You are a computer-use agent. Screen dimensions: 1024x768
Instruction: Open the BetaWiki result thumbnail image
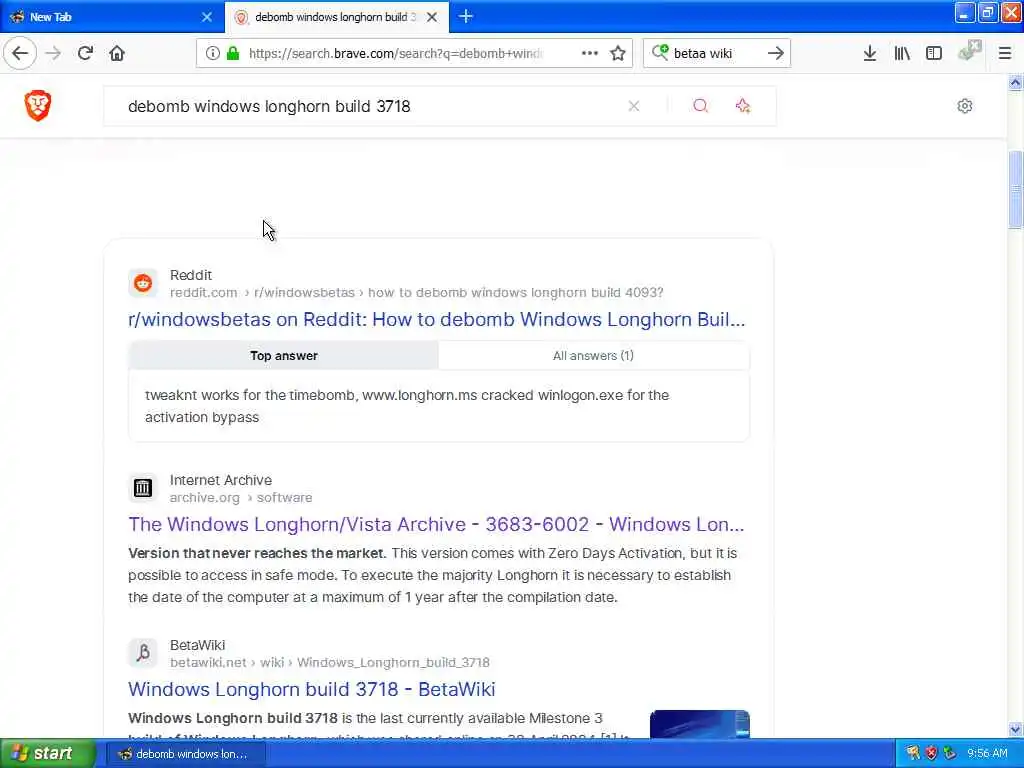point(699,724)
